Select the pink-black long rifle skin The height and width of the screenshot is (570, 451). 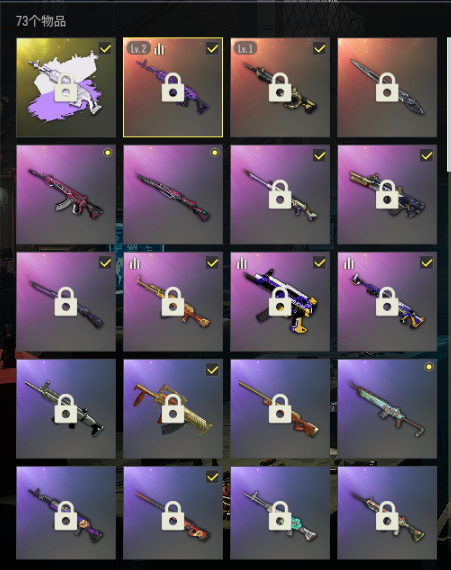(173, 194)
